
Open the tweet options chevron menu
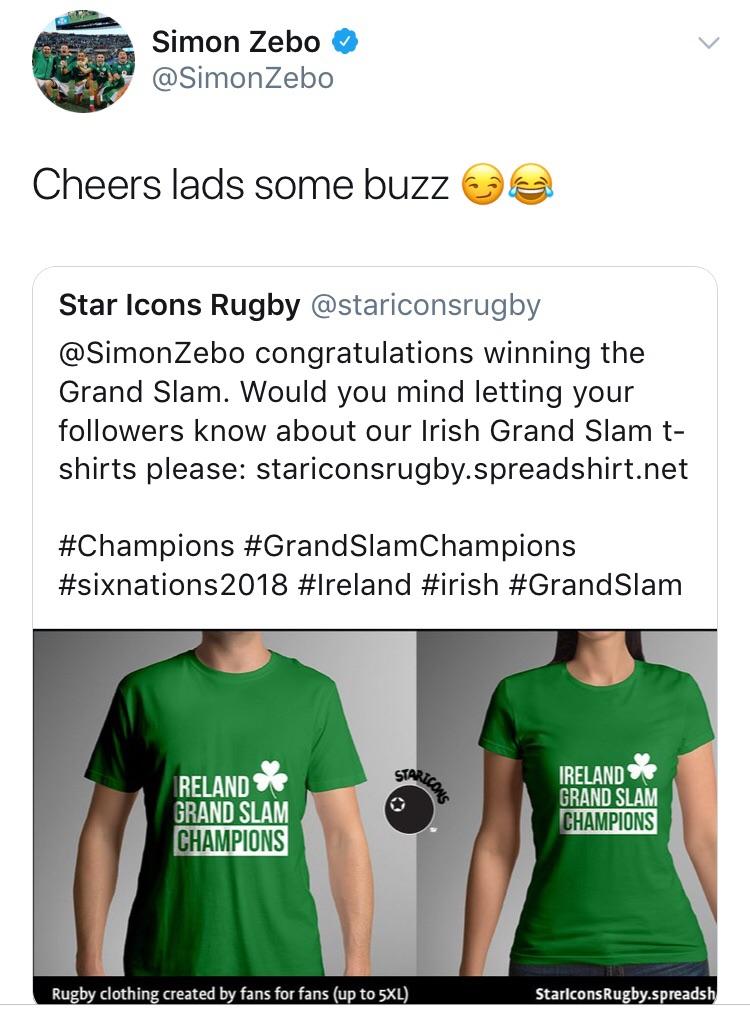click(708, 43)
